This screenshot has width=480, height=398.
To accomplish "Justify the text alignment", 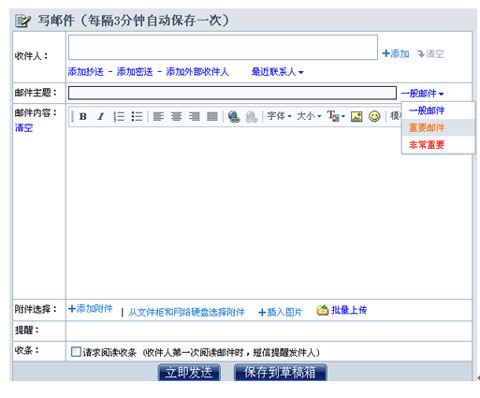I will click(x=212, y=117).
